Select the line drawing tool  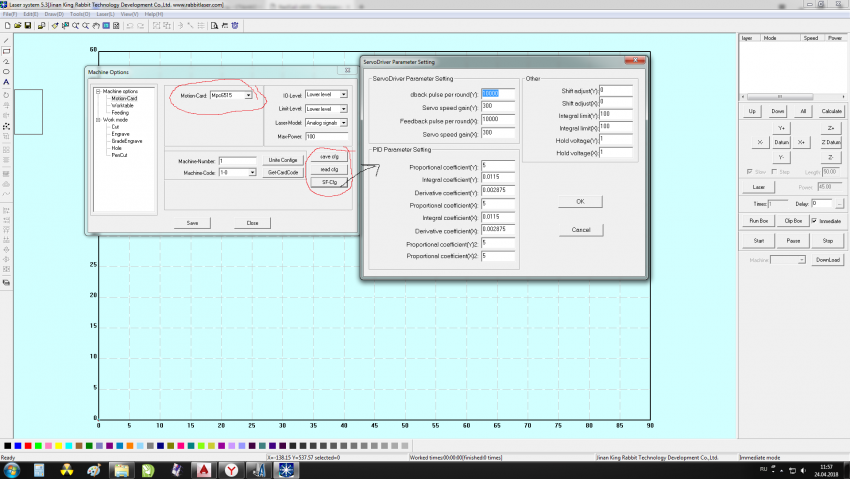pos(6,41)
